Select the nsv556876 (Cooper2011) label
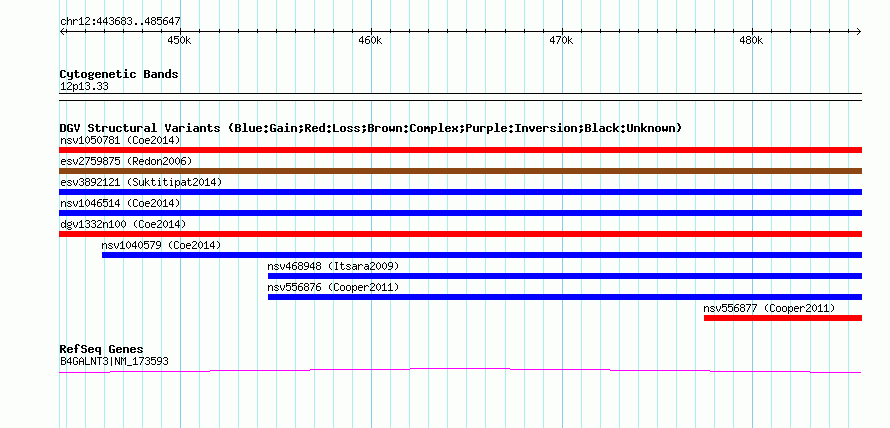The height and width of the screenshot is (428, 890). click(333, 287)
